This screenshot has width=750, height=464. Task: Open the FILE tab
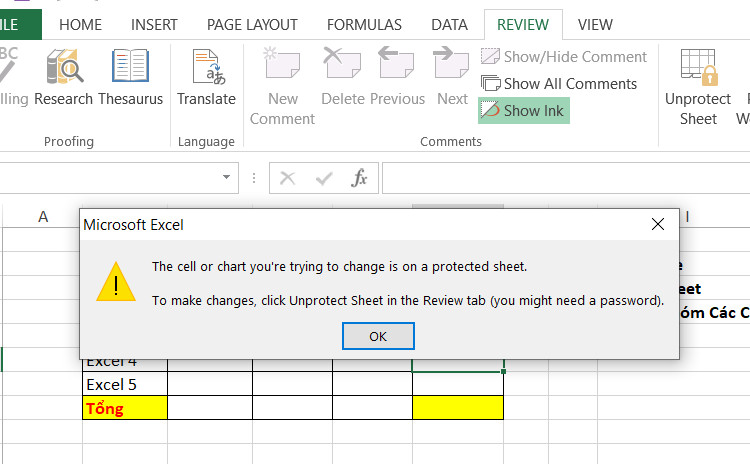[x=19, y=24]
